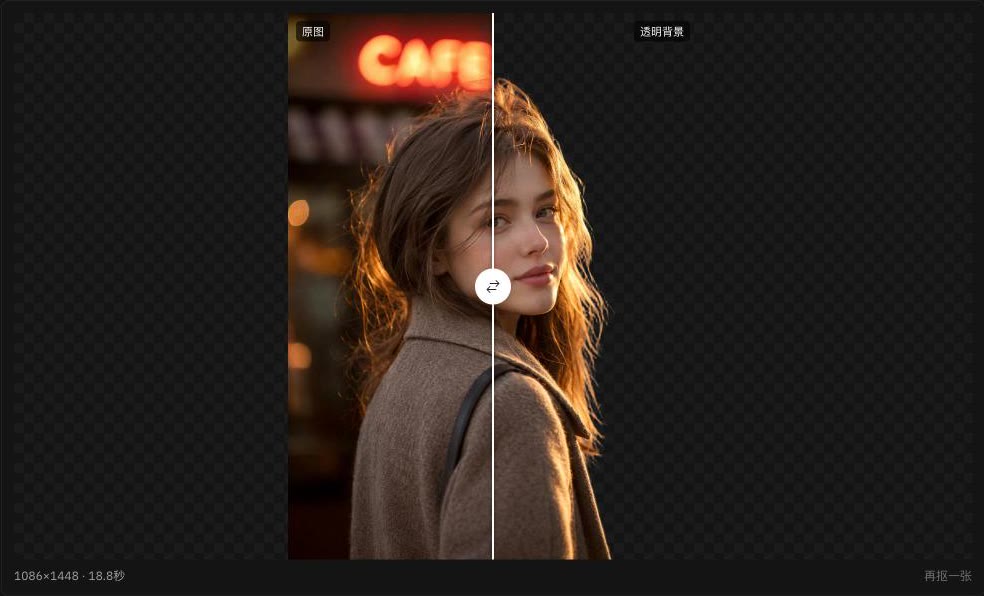Click the woman's lips in the cutout result
Viewport: 984px width, 596px height.
(535, 274)
